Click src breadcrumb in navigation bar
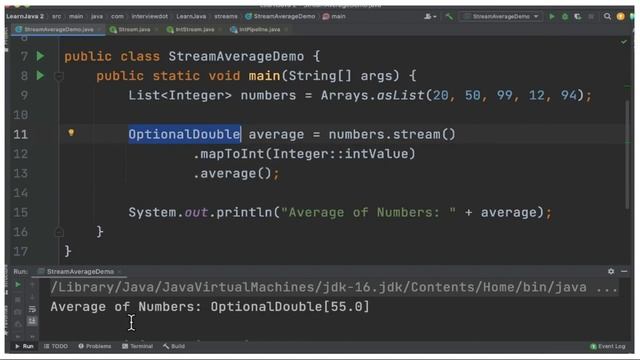The width and height of the screenshot is (640, 360). (57, 16)
